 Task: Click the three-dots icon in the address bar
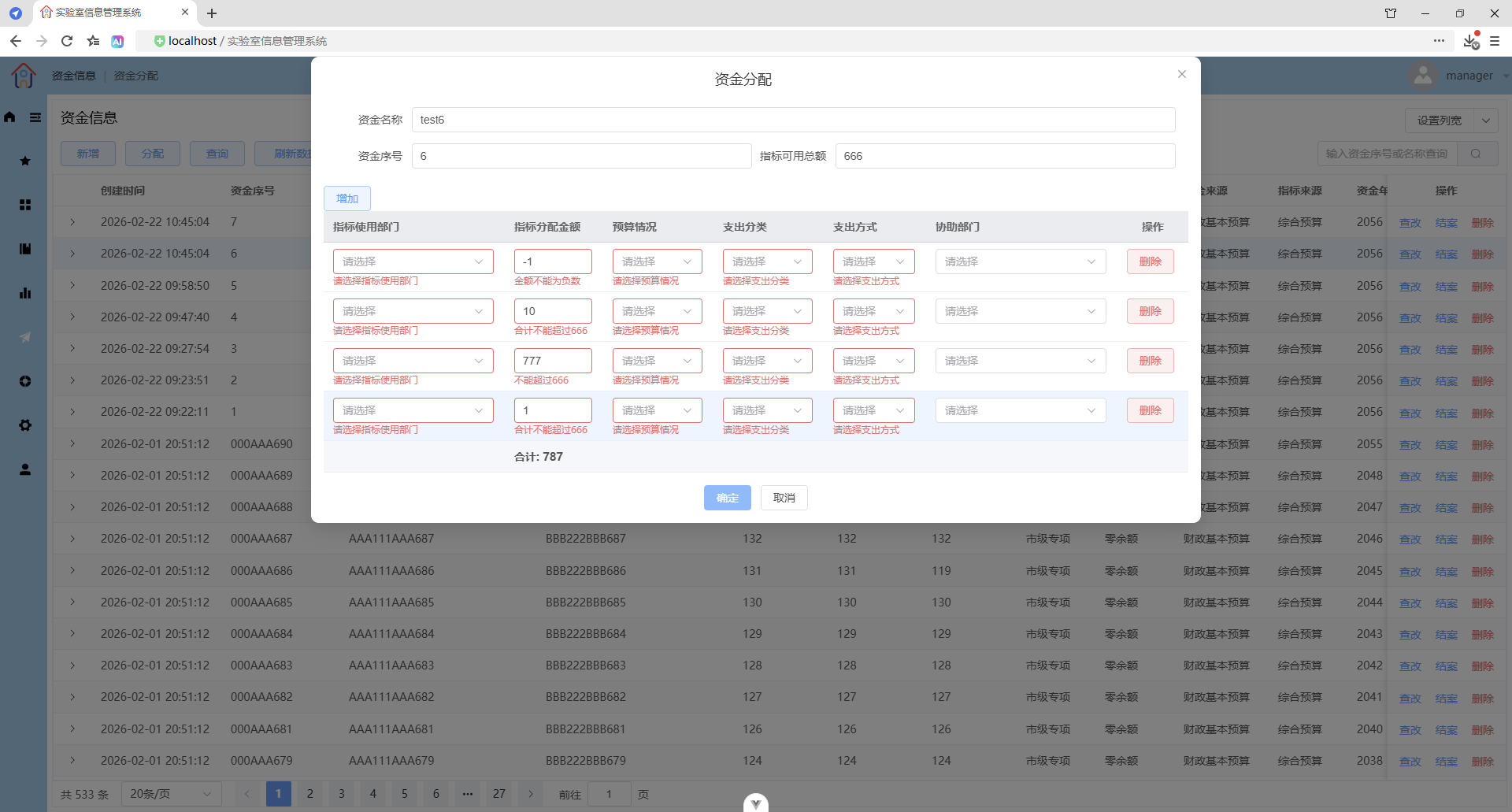tap(1439, 40)
